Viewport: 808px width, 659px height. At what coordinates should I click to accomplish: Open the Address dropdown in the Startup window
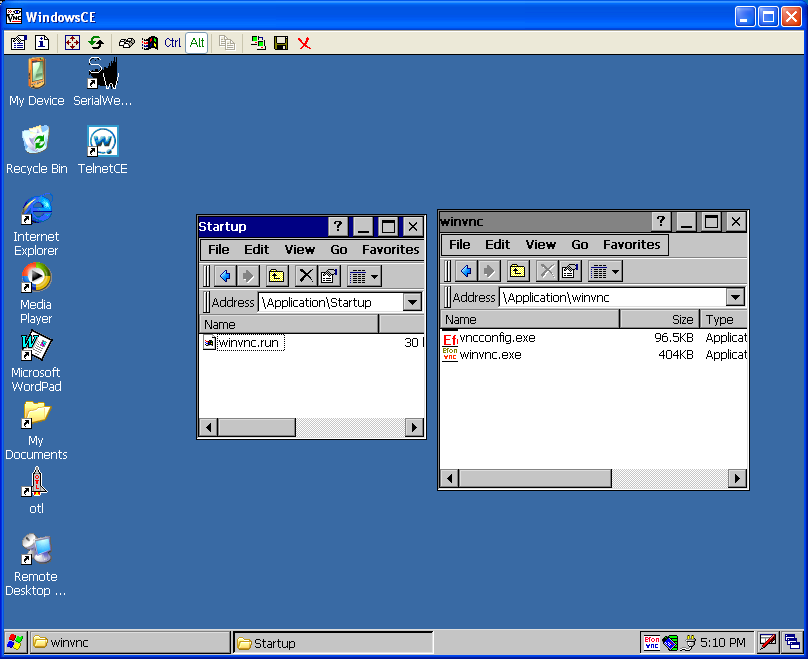tap(413, 301)
